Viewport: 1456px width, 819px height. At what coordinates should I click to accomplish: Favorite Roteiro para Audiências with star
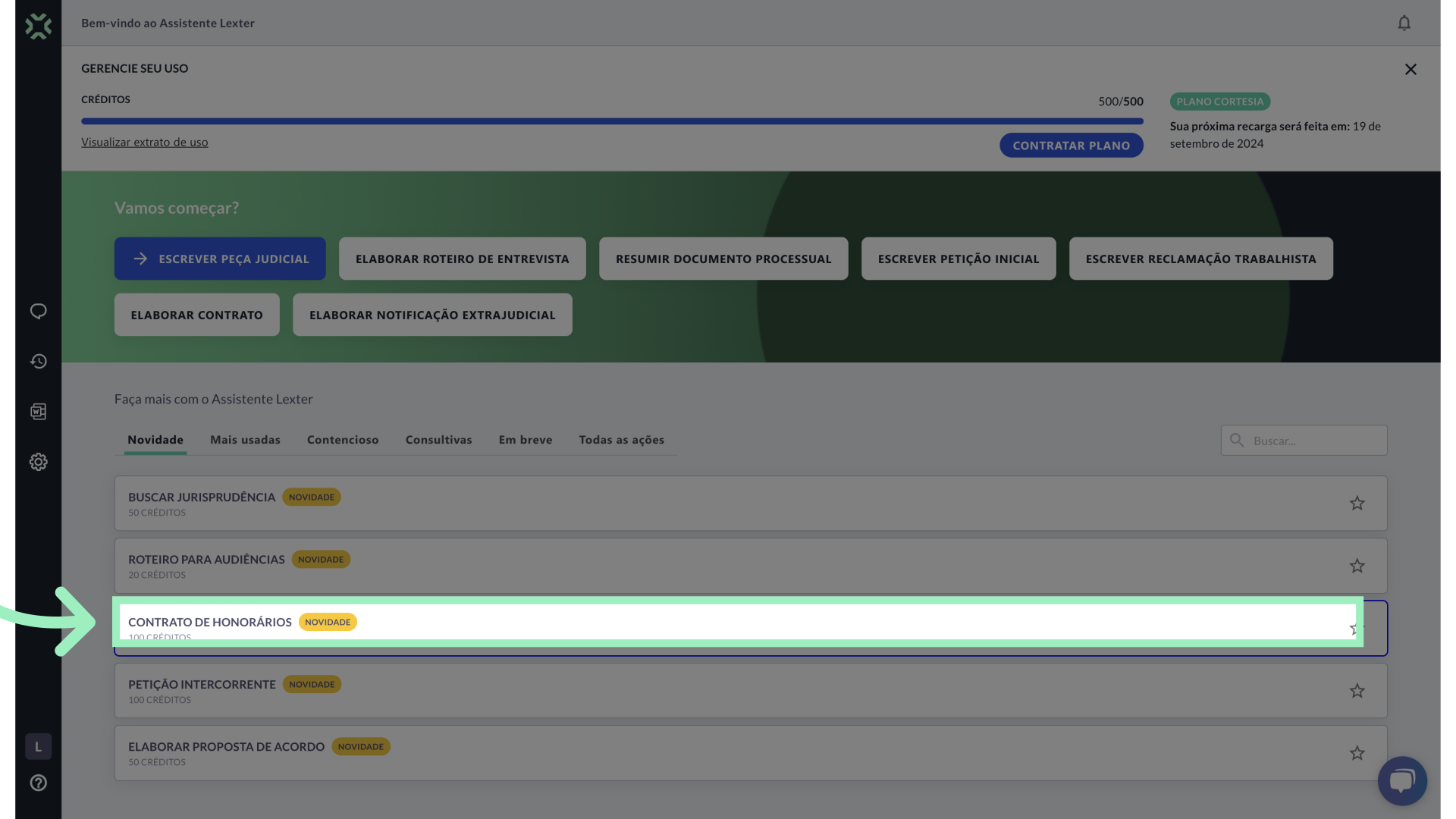pos(1357,566)
